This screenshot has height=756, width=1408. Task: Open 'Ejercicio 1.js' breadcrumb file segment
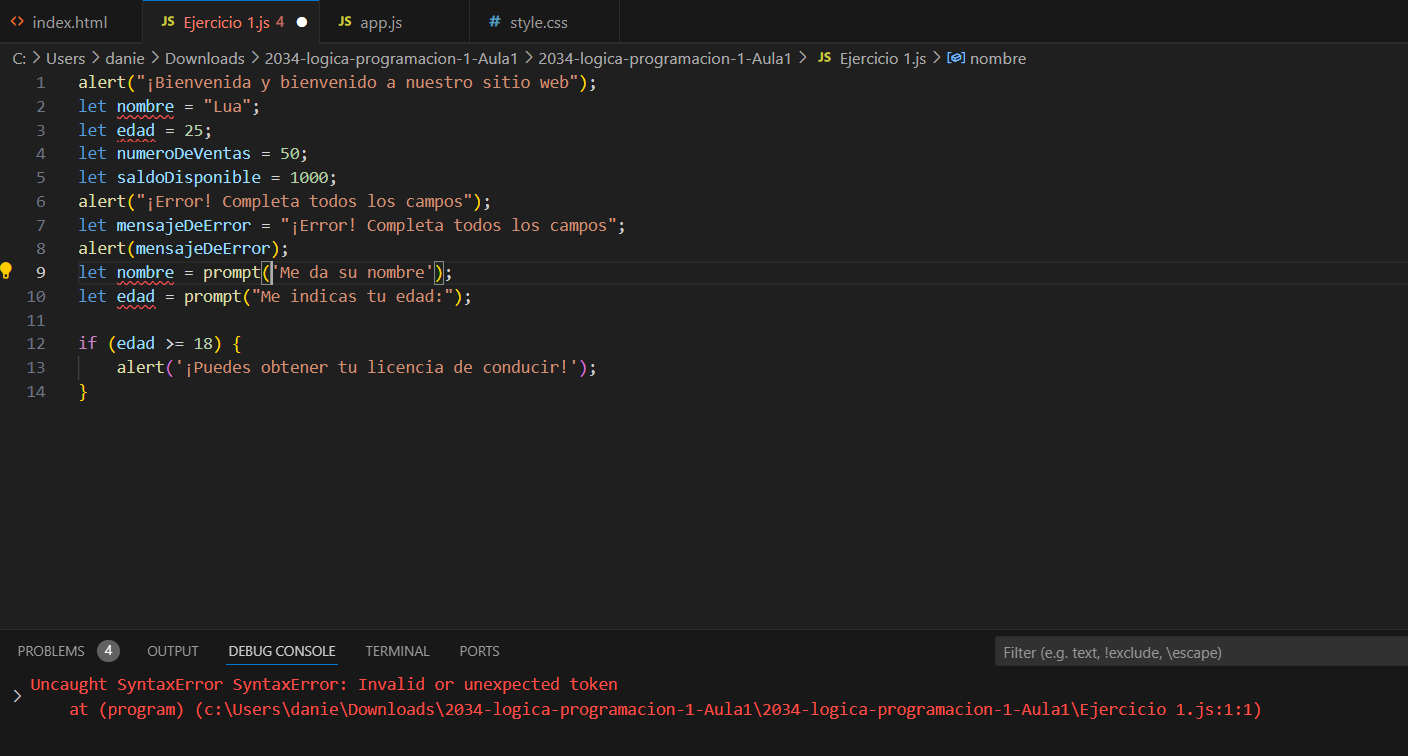click(x=883, y=58)
